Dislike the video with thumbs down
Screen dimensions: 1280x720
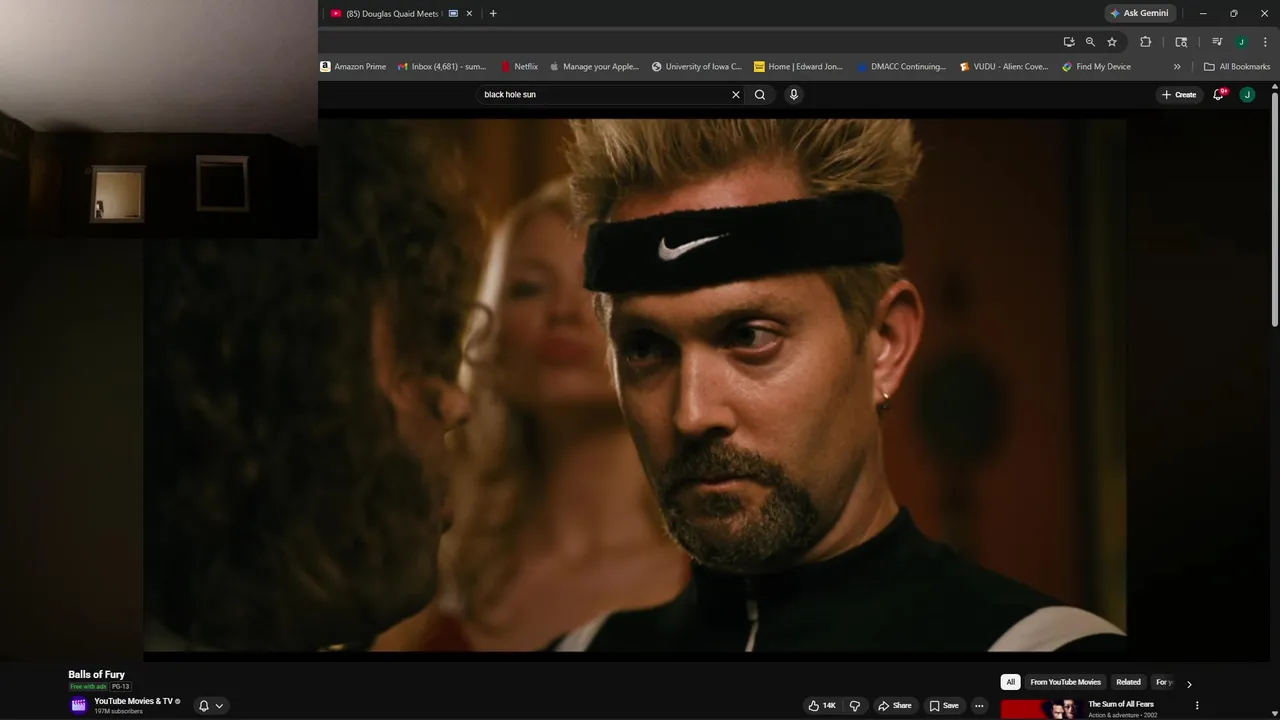tap(855, 706)
